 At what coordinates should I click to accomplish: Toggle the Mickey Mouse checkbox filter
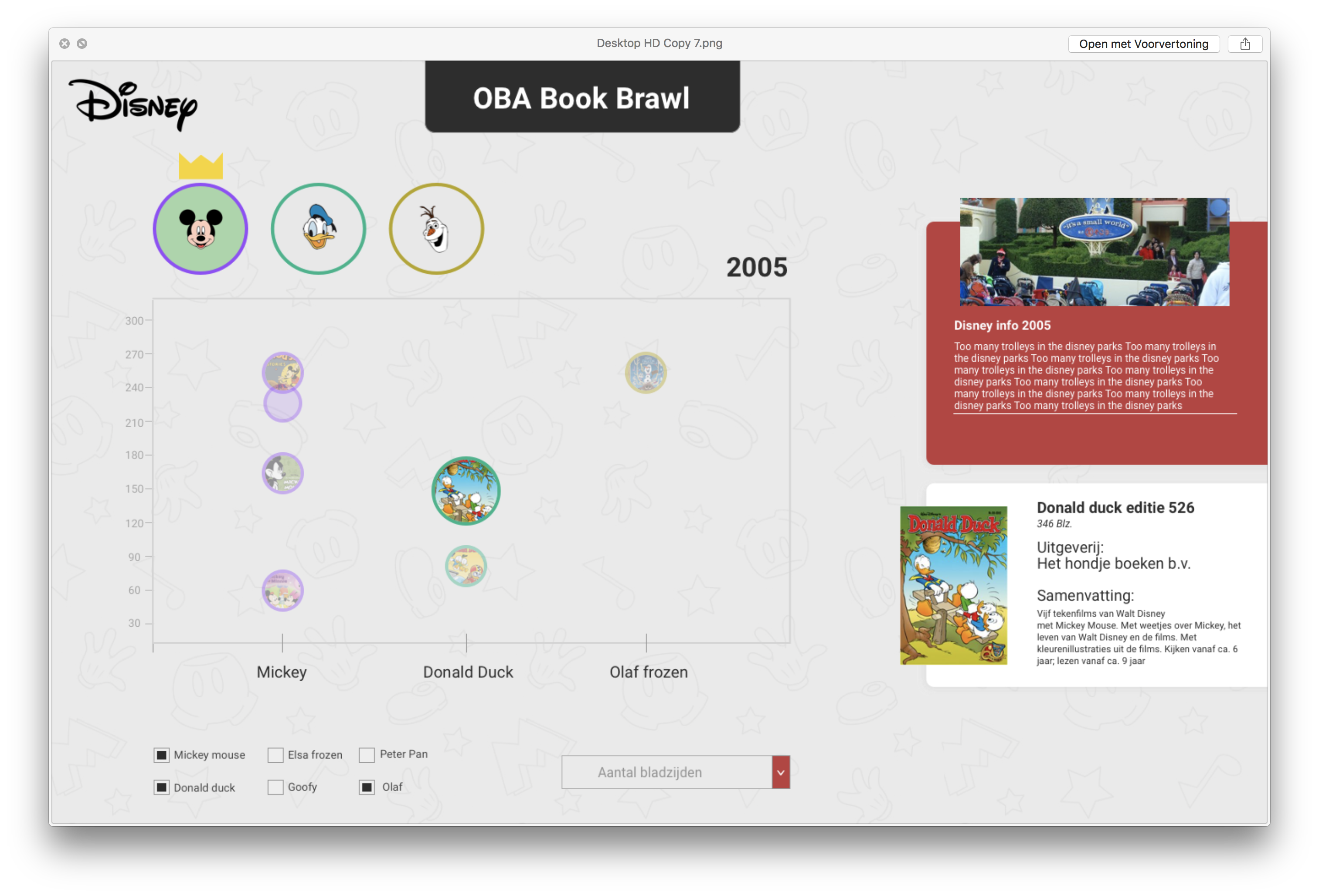pyautogui.click(x=160, y=754)
